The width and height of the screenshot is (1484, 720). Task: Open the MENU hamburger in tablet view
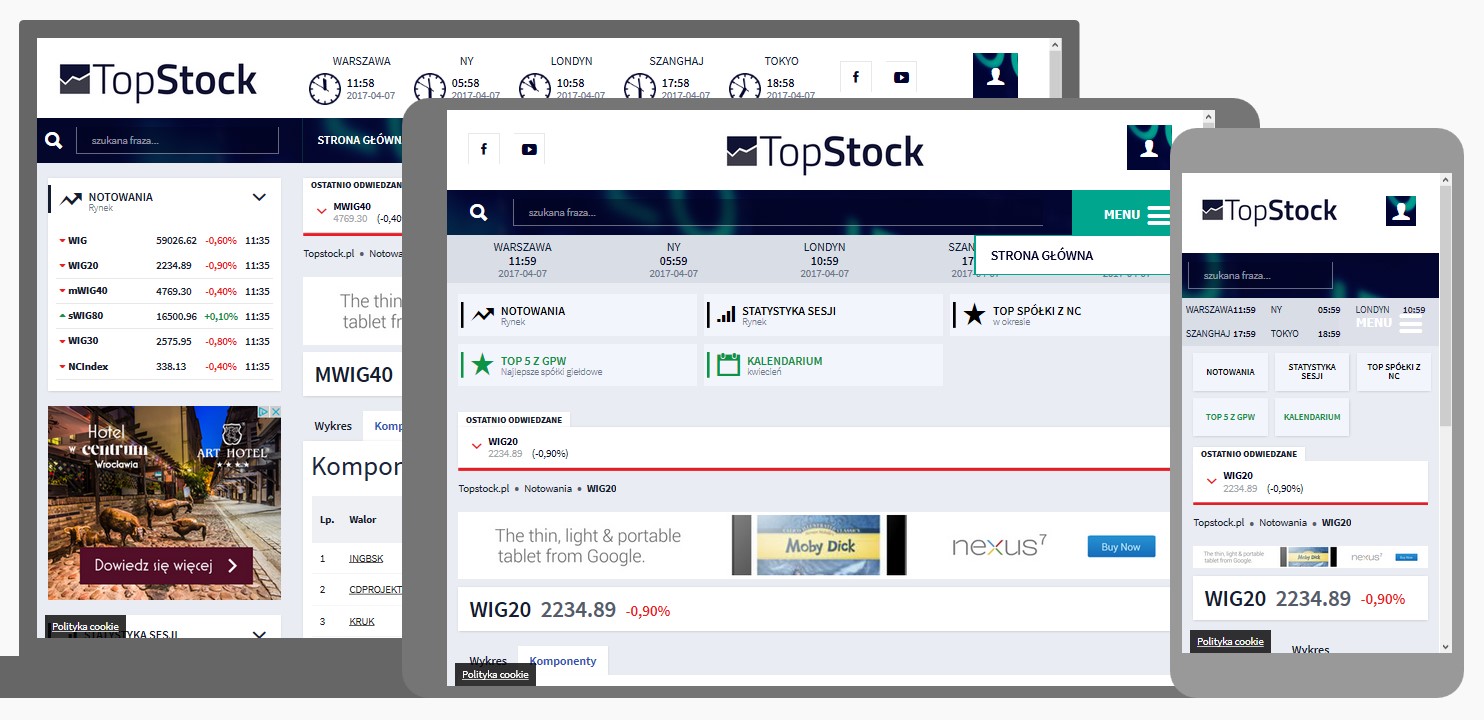(x=1157, y=214)
